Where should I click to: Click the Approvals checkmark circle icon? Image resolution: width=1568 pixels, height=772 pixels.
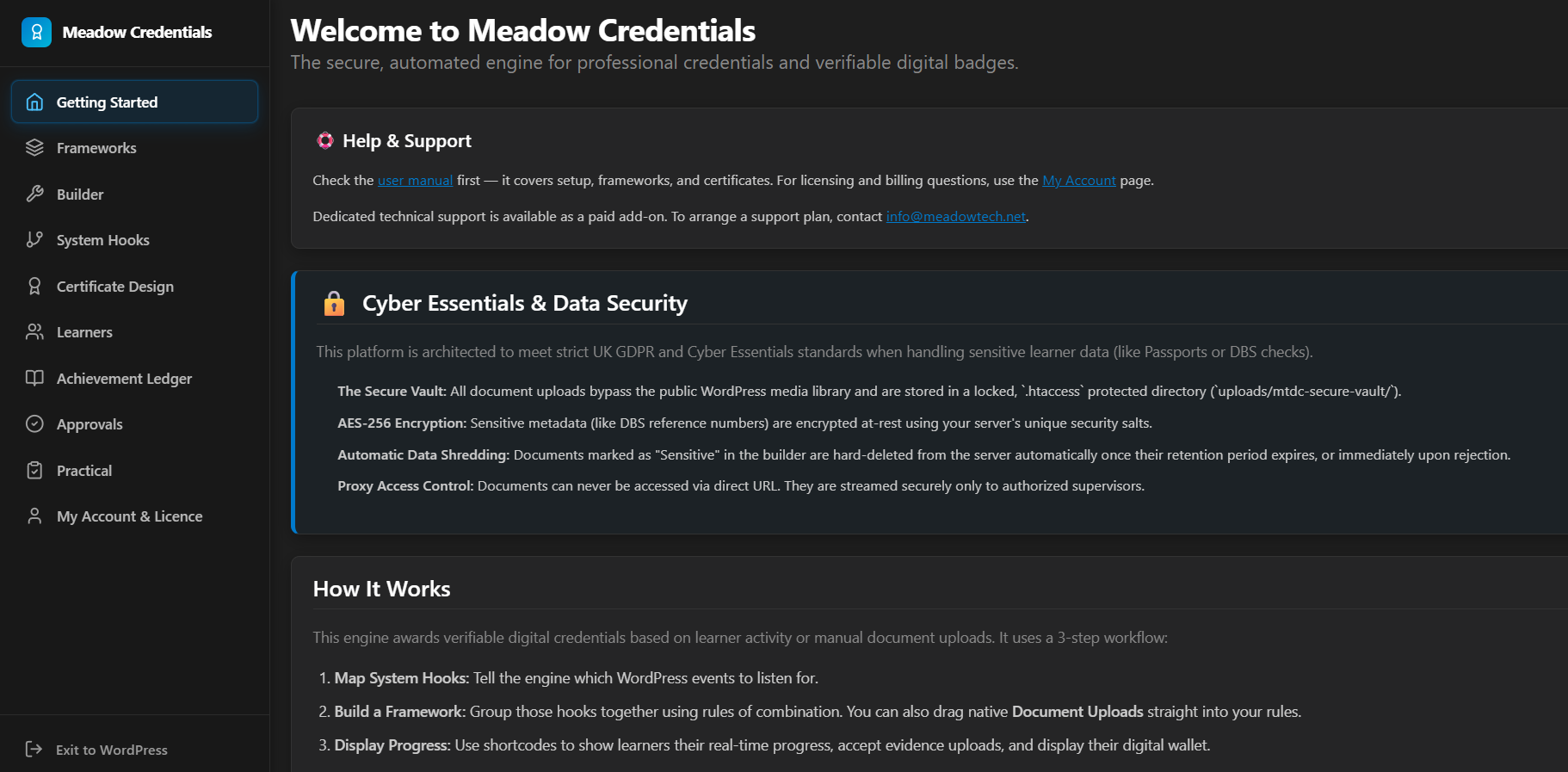(x=34, y=424)
